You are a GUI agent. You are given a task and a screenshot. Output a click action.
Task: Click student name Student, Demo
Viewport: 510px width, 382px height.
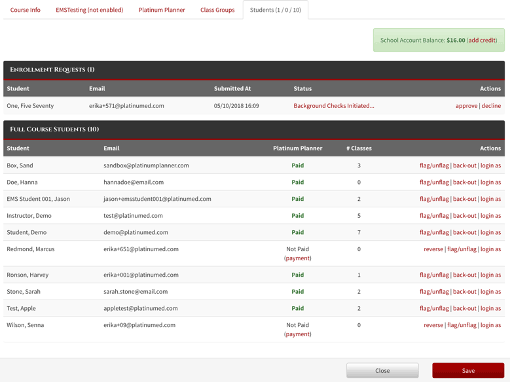27,232
